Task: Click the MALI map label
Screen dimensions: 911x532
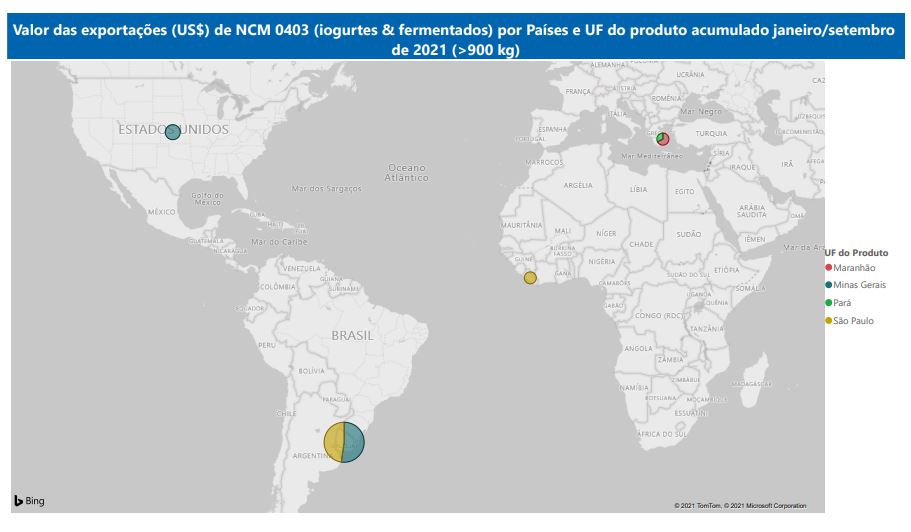Action: 562,231
